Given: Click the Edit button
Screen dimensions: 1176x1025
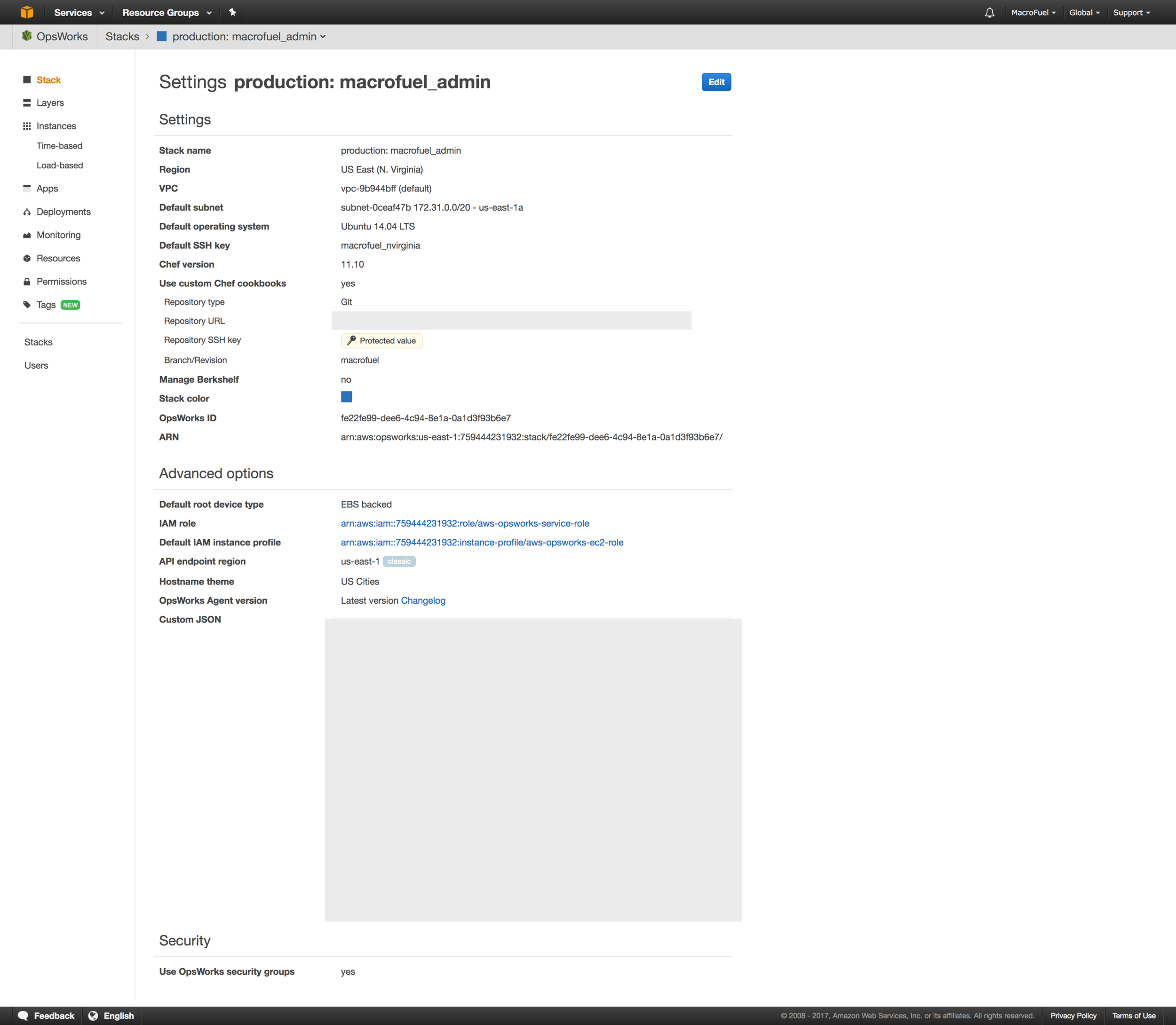Looking at the screenshot, I should tap(716, 82).
